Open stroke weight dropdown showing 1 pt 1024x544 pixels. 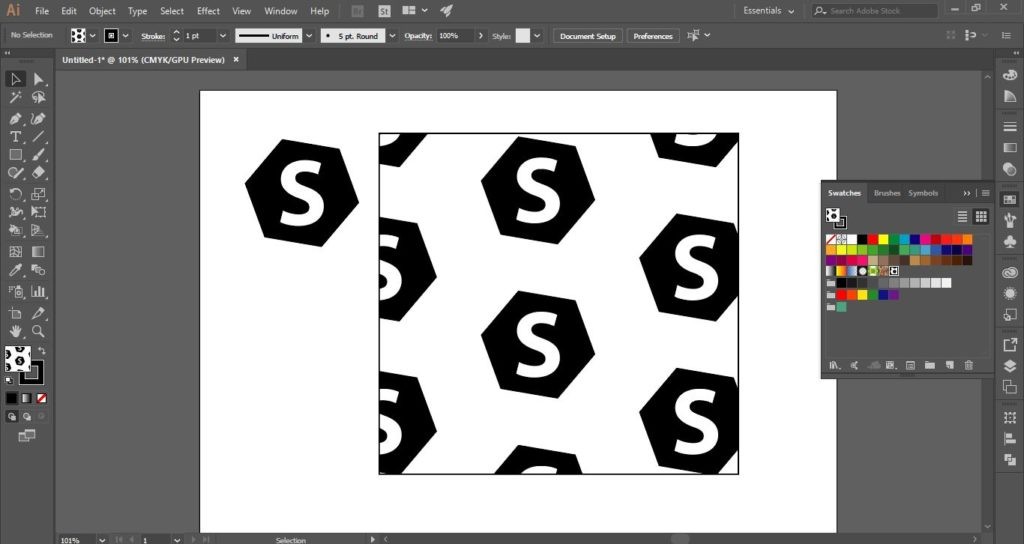tap(223, 36)
